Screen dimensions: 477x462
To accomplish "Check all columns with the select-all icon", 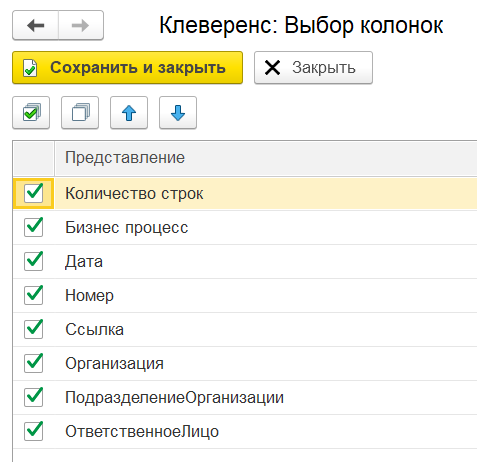I will 31,113.
